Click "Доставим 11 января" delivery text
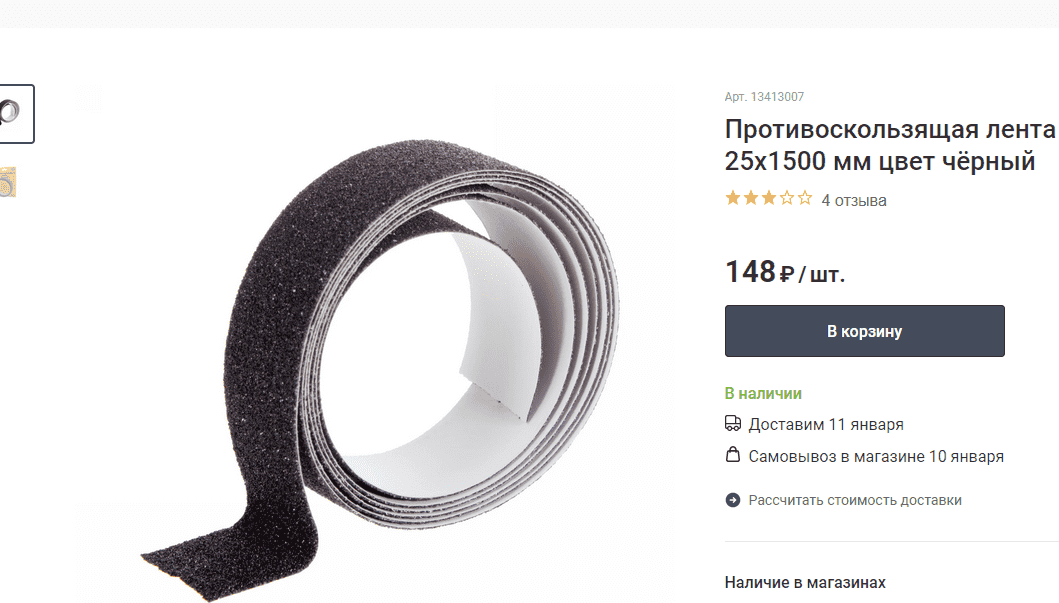The image size is (1059, 603). click(826, 425)
